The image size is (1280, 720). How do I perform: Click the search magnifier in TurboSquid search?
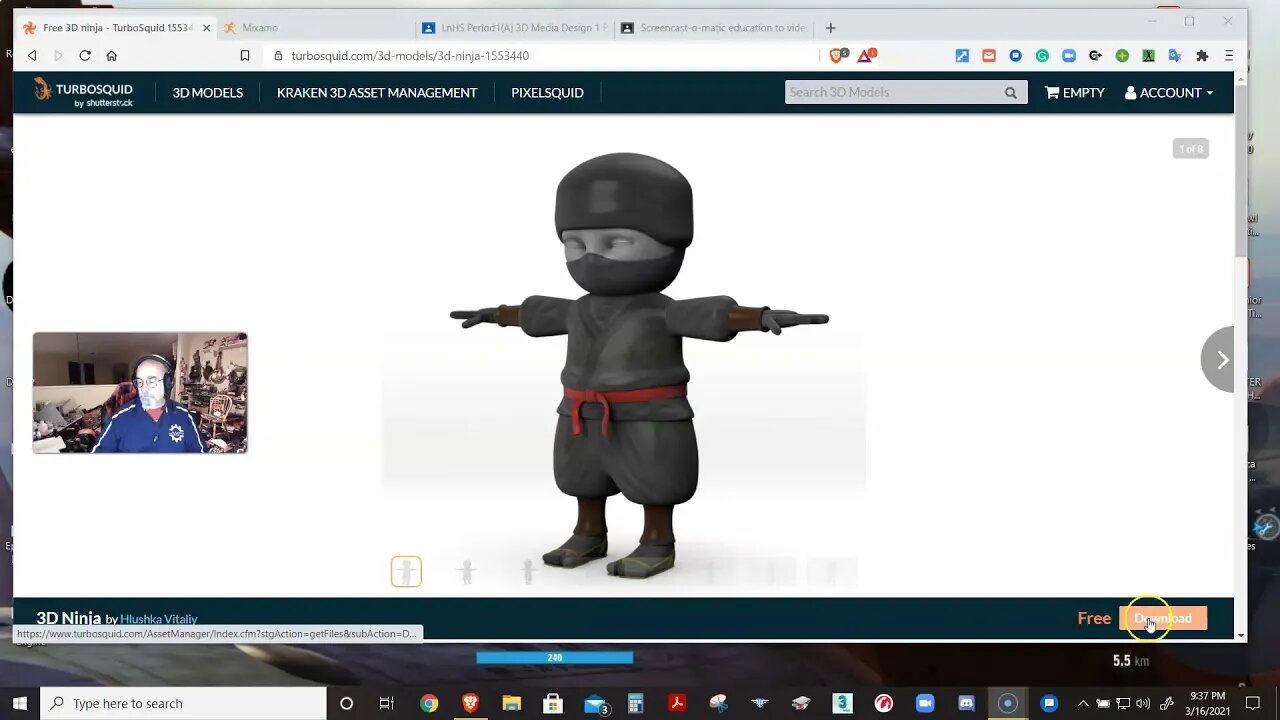[1011, 93]
